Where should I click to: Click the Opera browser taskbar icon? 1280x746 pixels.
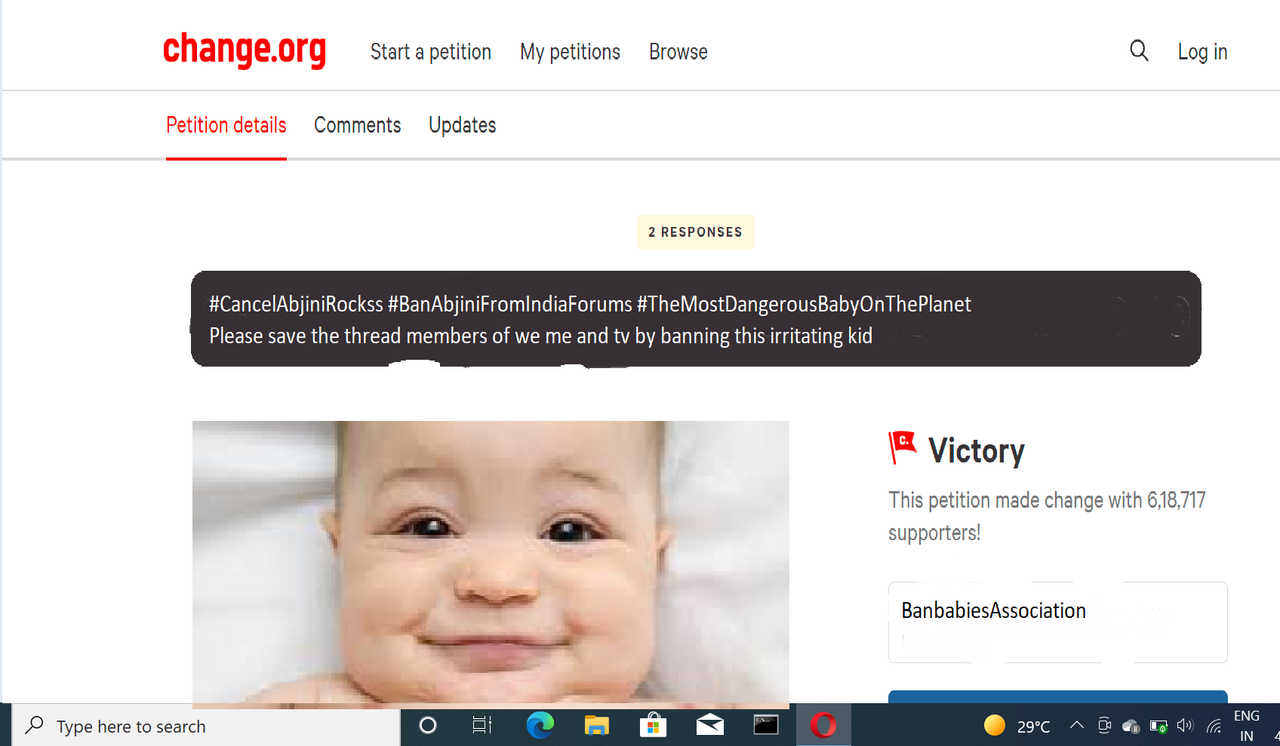[823, 725]
